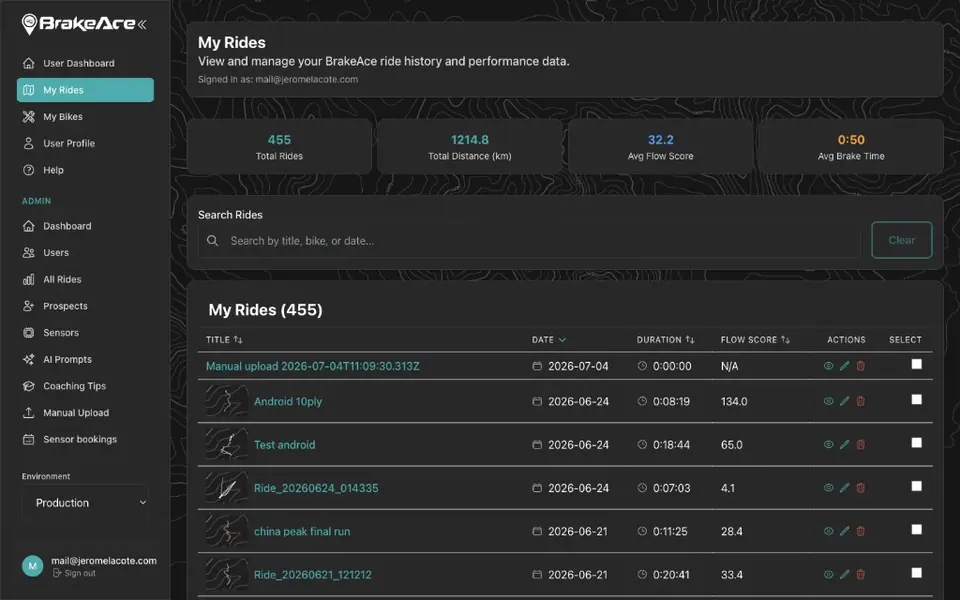Screen dimensions: 960x600
Task: Sort rides by Title column
Action: click(x=224, y=340)
